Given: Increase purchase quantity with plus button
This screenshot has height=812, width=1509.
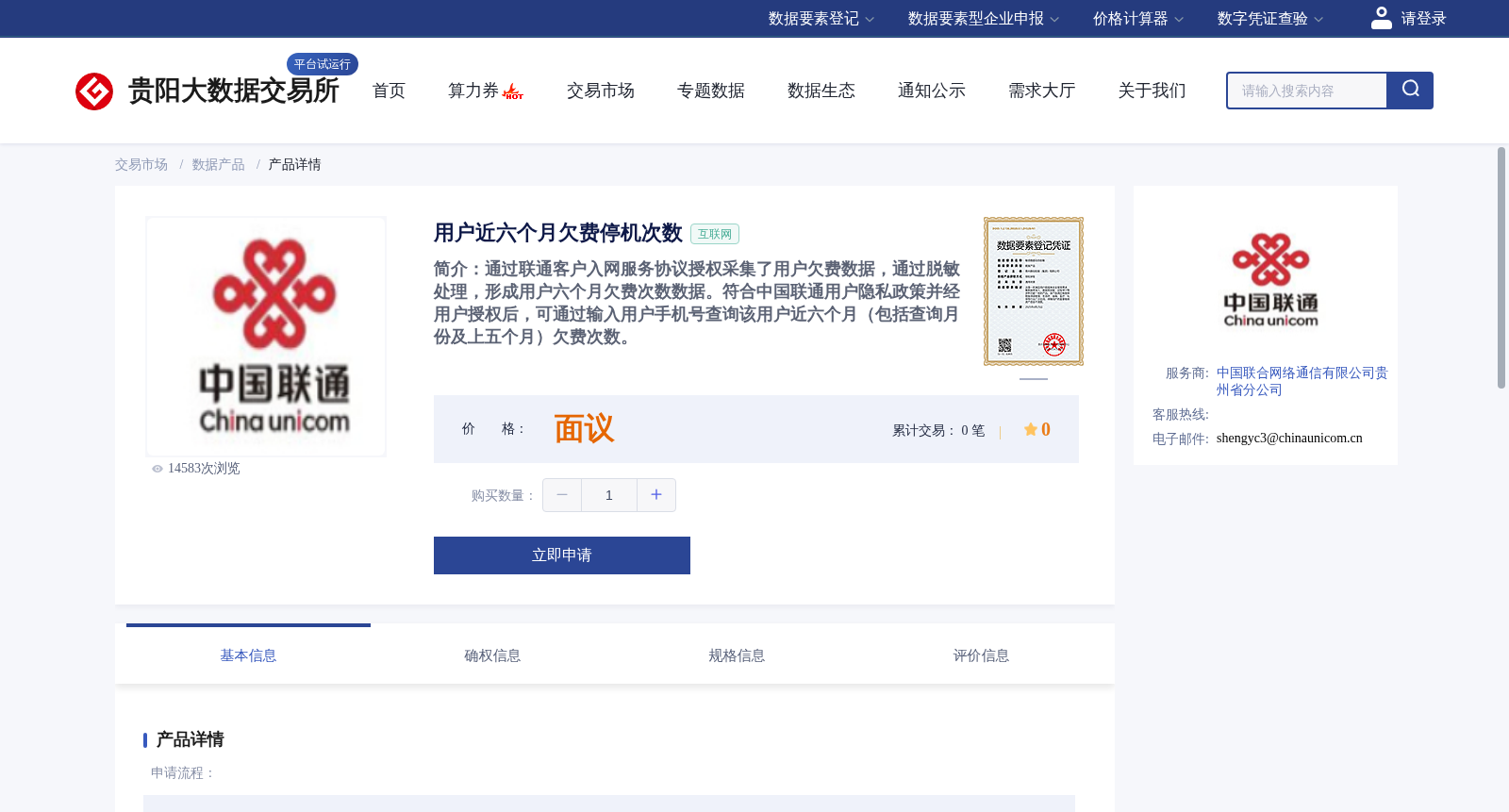Looking at the screenshot, I should click(656, 495).
